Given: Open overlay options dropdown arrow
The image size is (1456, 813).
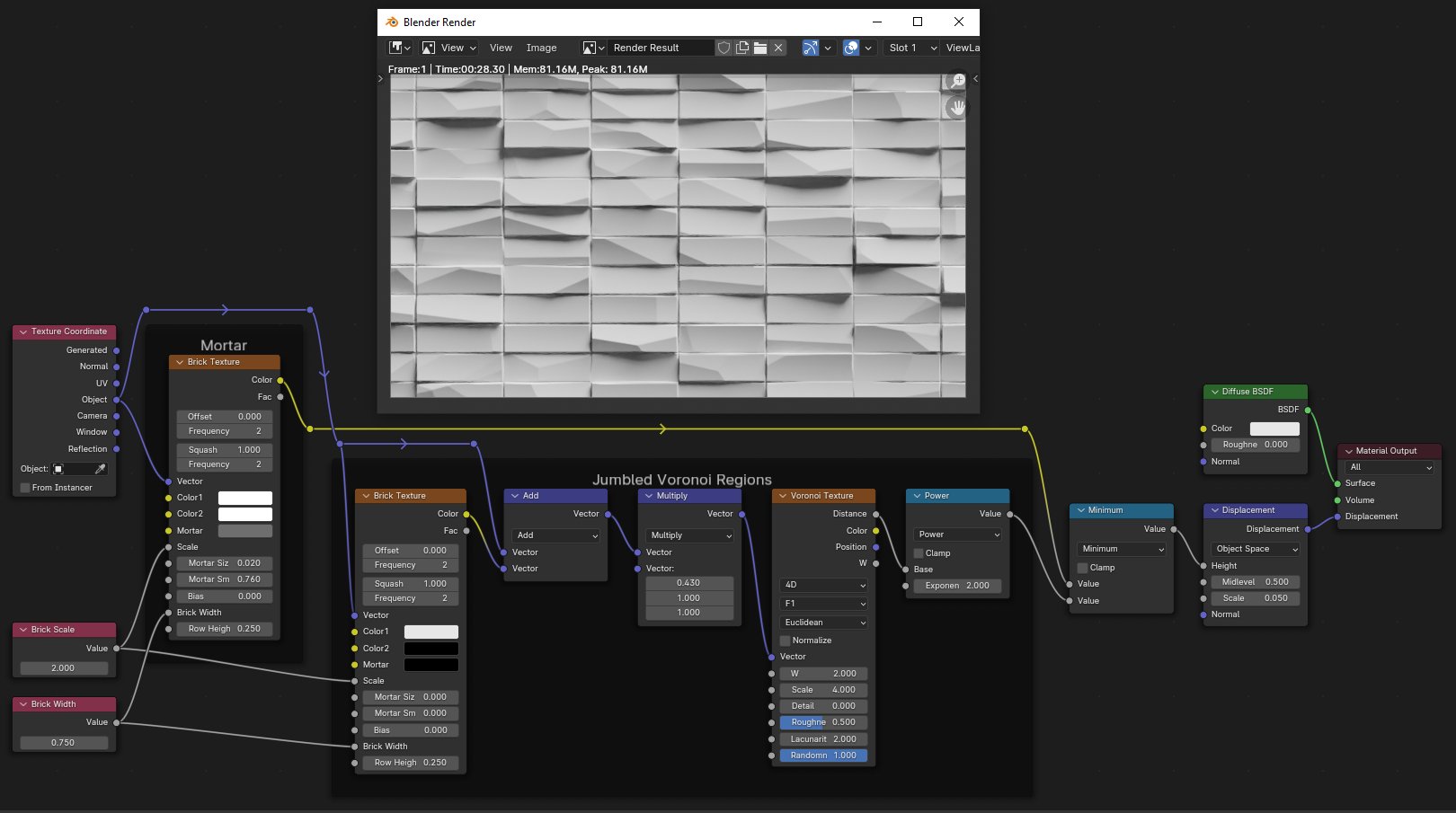Looking at the screenshot, I should pos(868,48).
